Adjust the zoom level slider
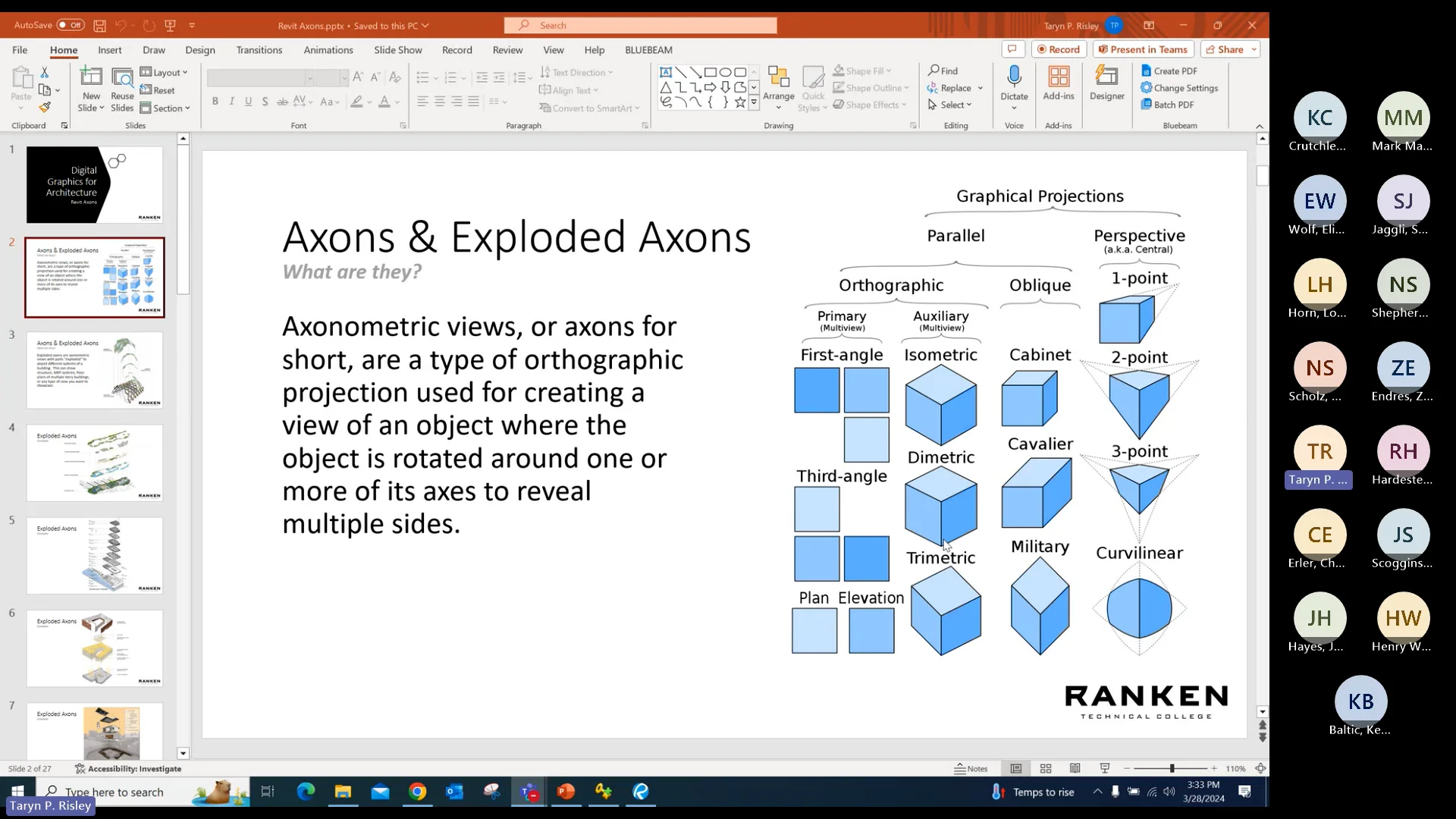 pos(1170,768)
